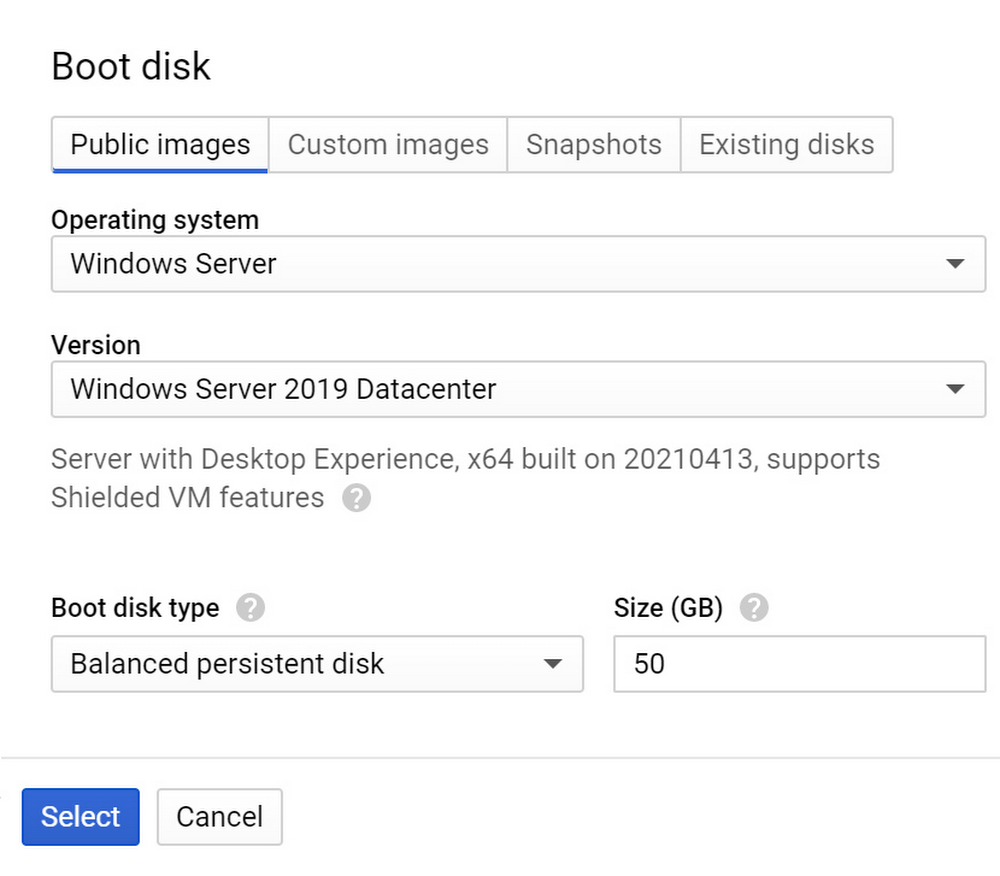Click the Boot disk type label
The height and width of the screenshot is (876, 1000).
pyautogui.click(x=135, y=608)
